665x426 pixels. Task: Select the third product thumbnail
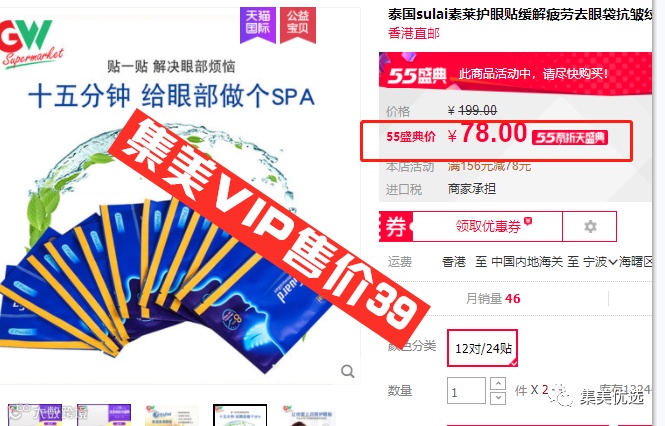172,415
